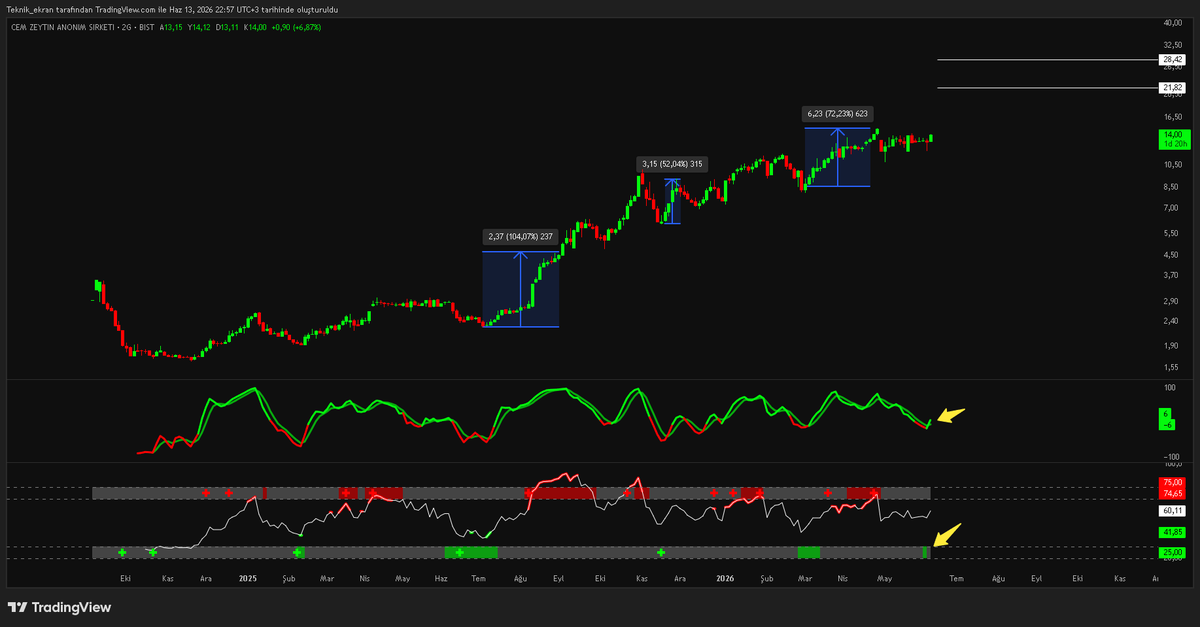Click the 16,50 price axis label

(1172, 117)
